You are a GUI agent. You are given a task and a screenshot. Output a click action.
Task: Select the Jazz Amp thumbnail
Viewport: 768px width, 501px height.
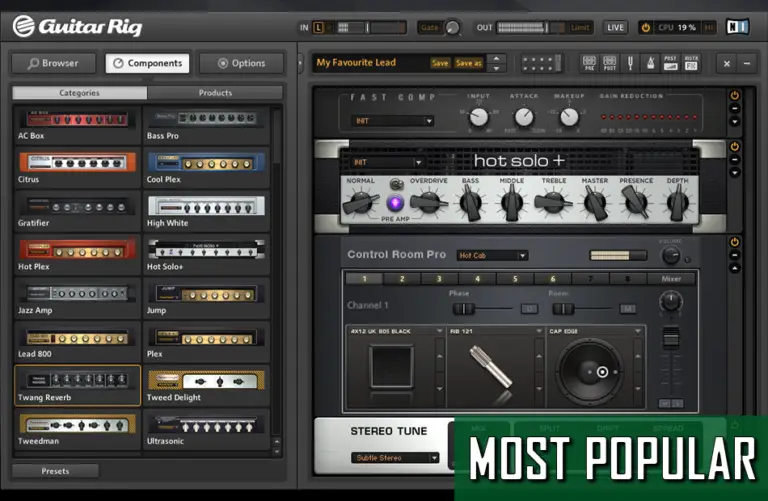(x=77, y=299)
